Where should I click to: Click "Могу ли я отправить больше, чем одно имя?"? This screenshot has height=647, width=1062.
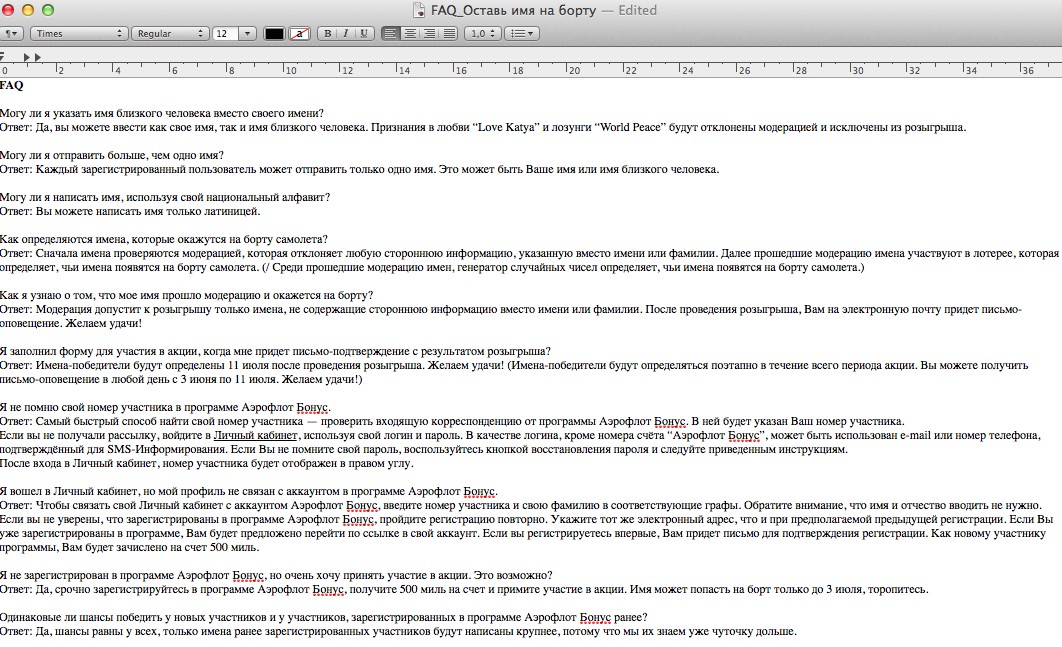(112, 155)
